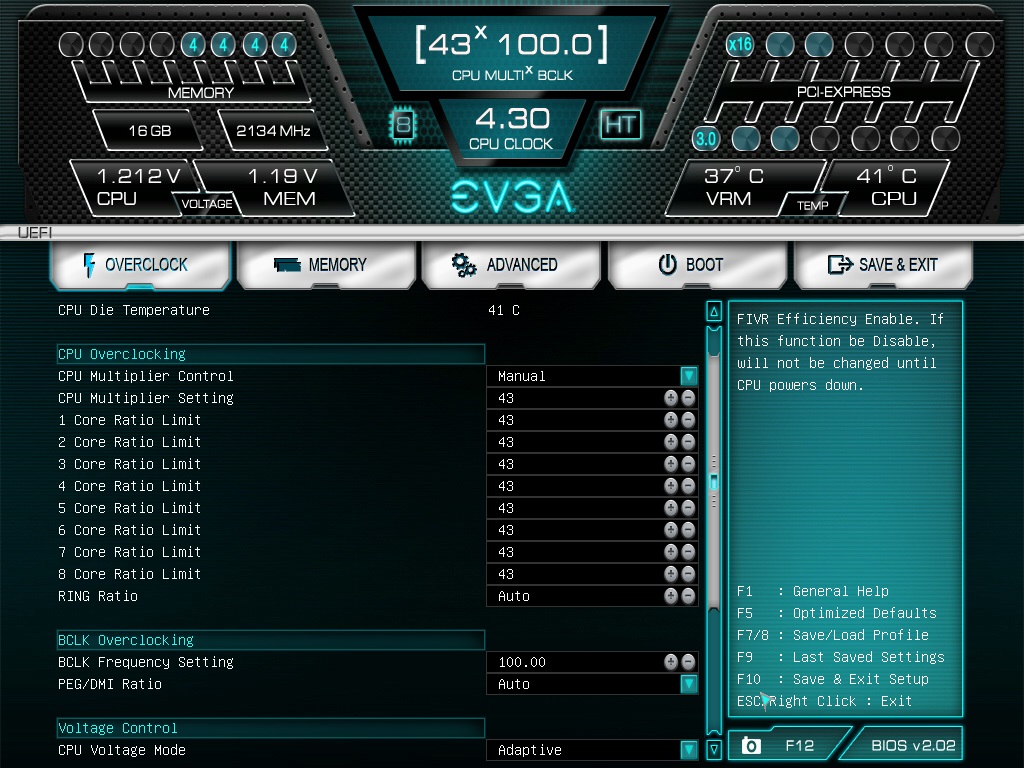This screenshot has width=1024, height=768.
Task: Decrease 3 Core Ratio Limit
Action: point(688,464)
